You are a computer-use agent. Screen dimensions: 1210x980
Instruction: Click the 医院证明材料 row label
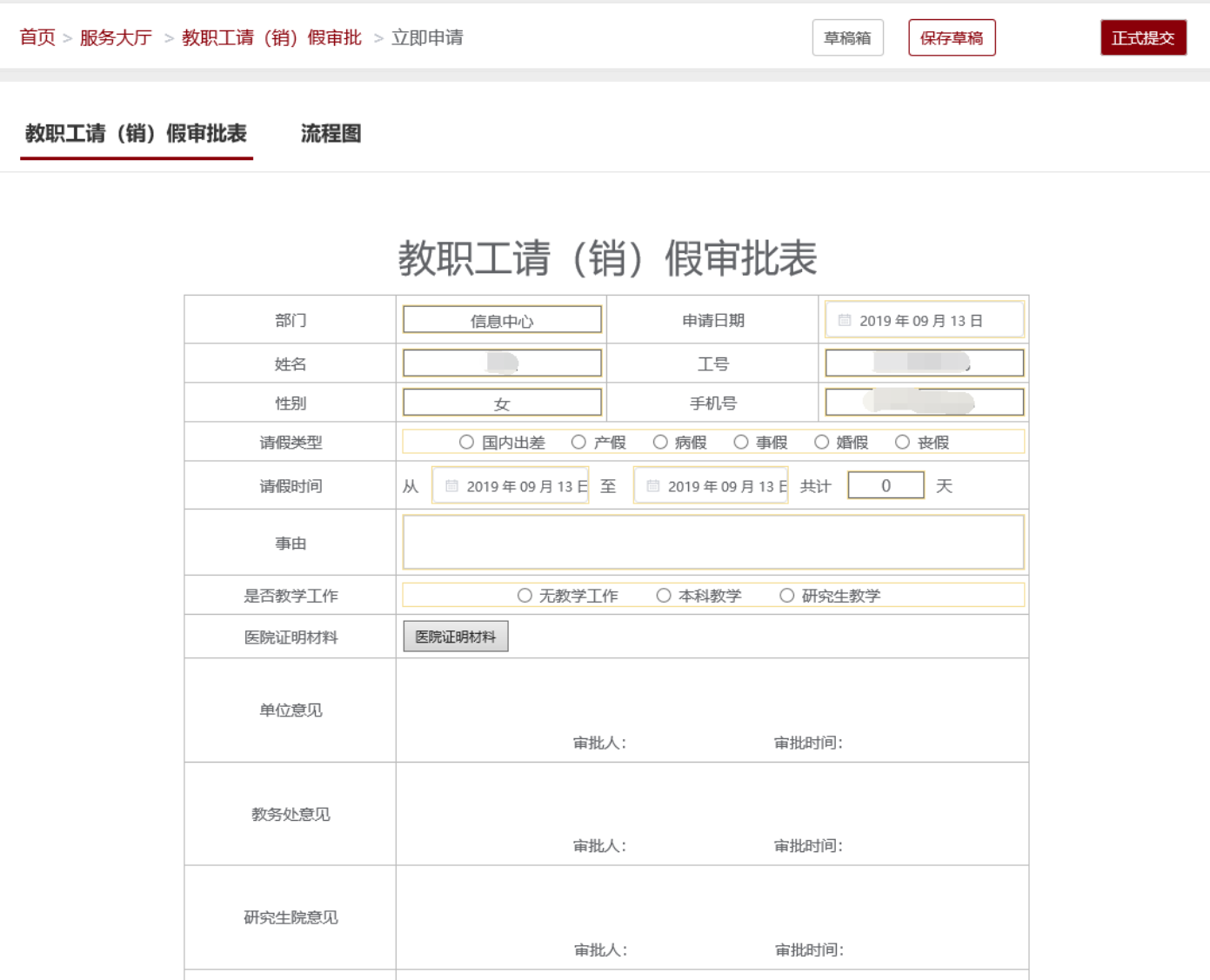(291, 637)
